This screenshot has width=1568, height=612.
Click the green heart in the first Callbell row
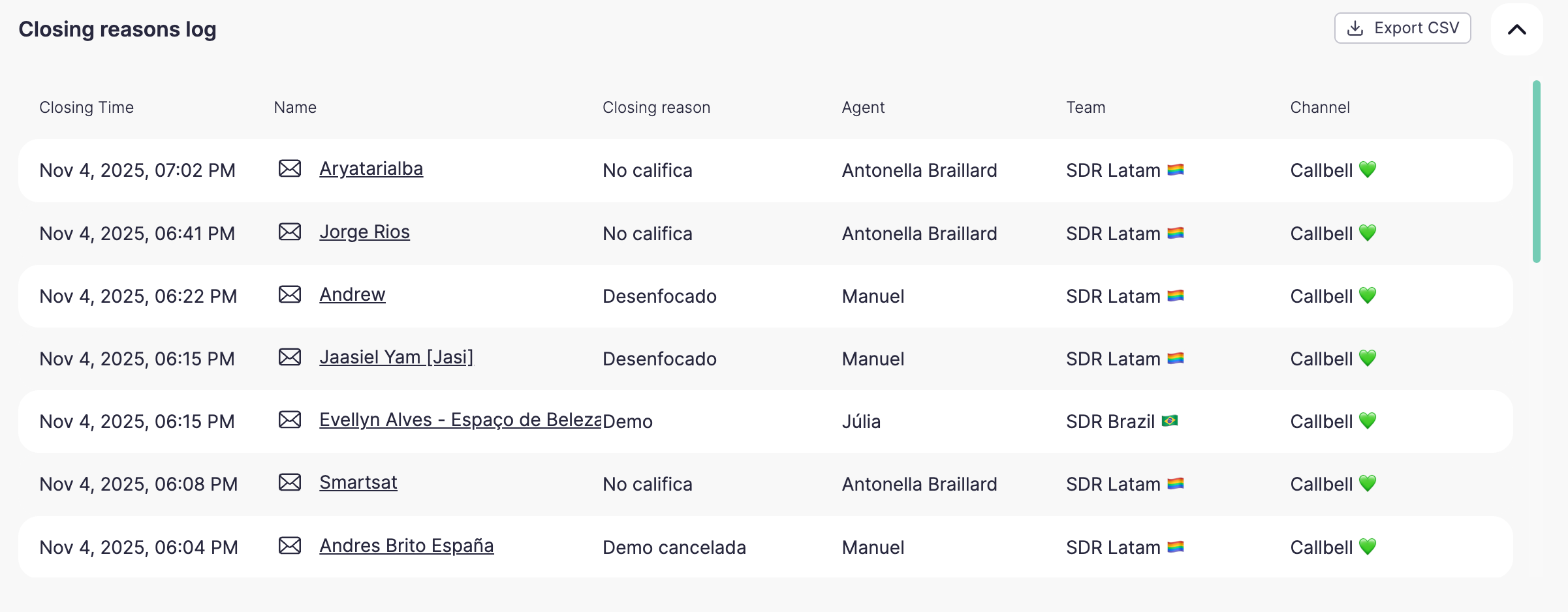click(x=1368, y=170)
